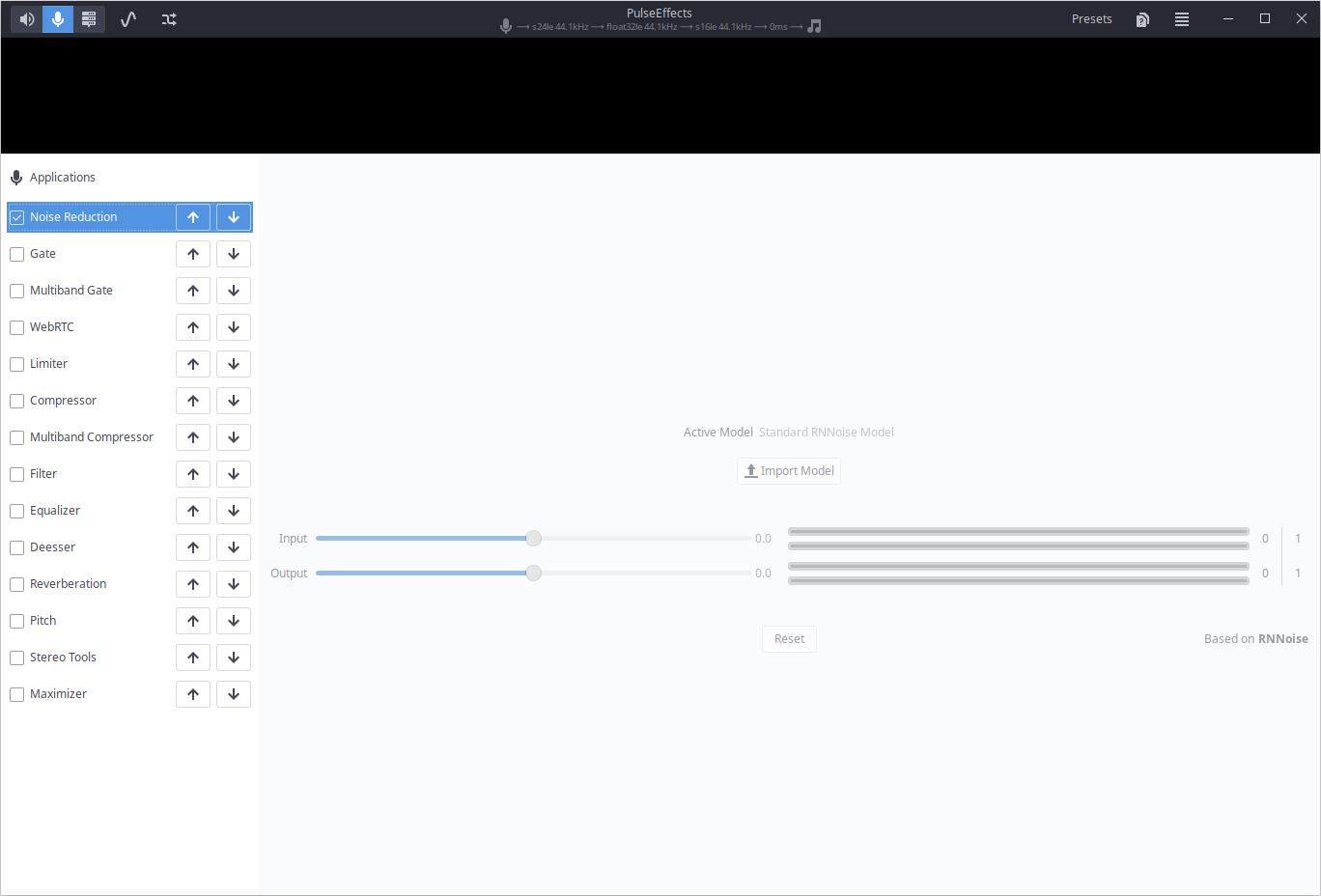Open the Presets dropdown

[1091, 19]
